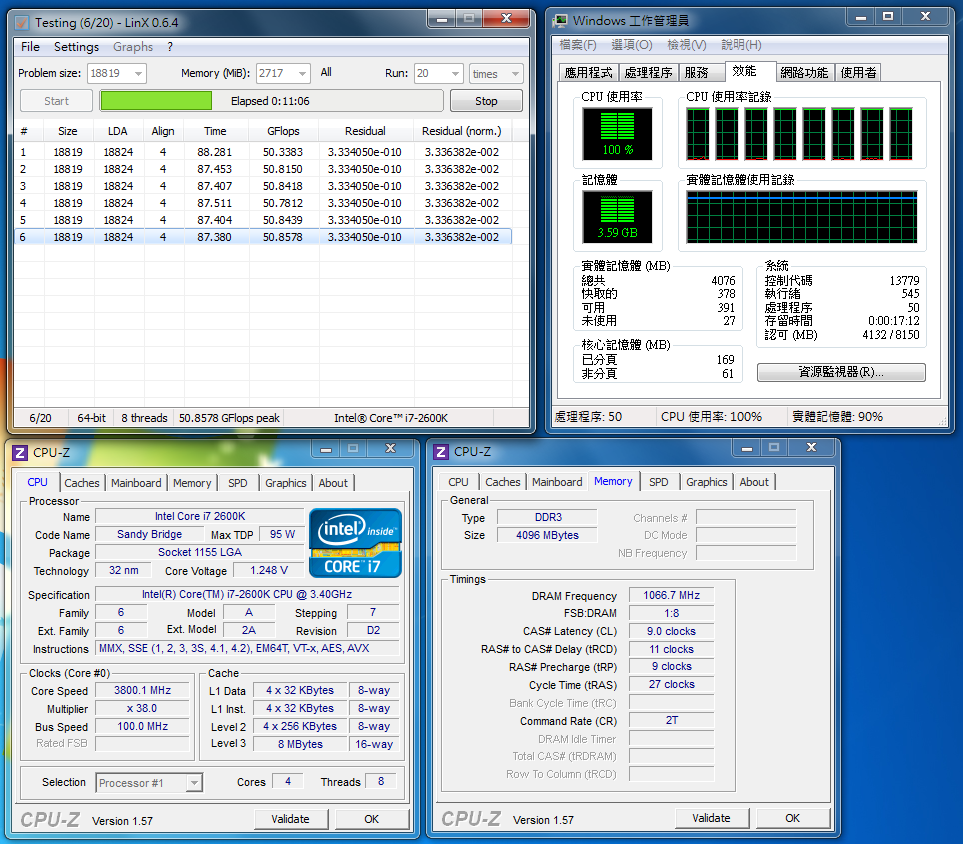Image resolution: width=963 pixels, height=844 pixels.
Task: Click the right CPU-Z window Z icon
Action: point(441,452)
